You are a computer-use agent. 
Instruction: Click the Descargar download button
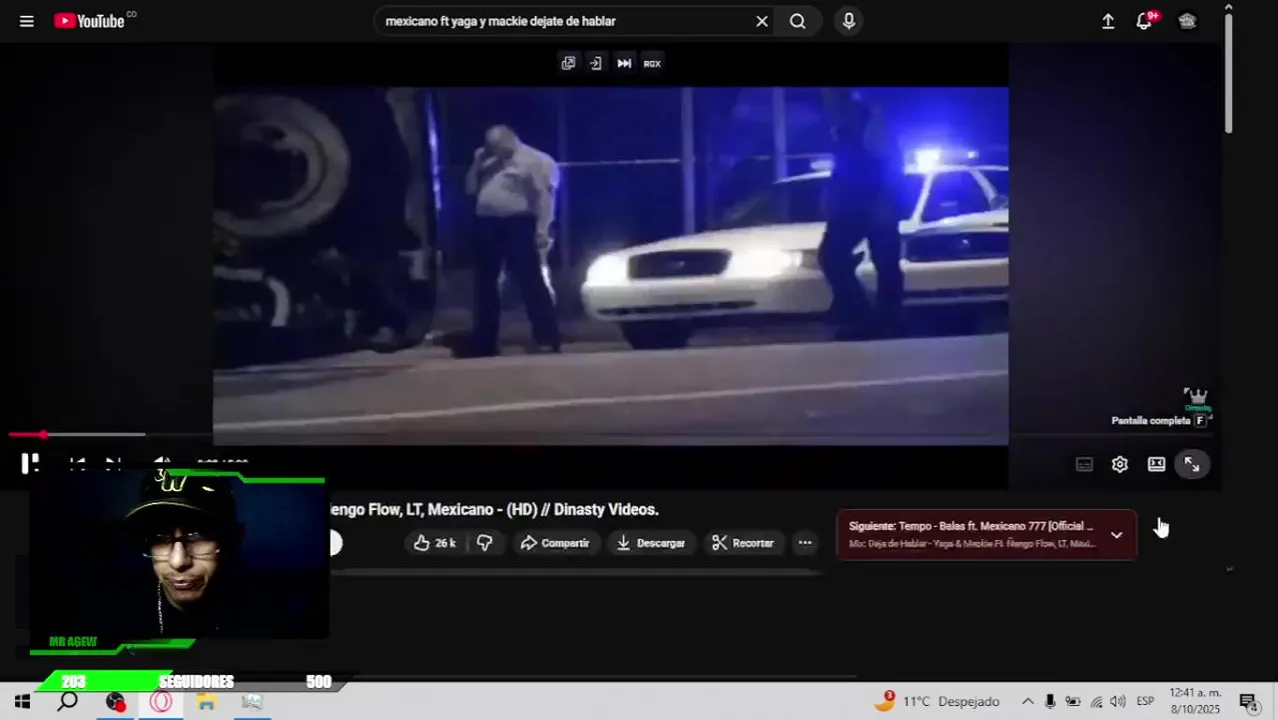click(x=651, y=543)
